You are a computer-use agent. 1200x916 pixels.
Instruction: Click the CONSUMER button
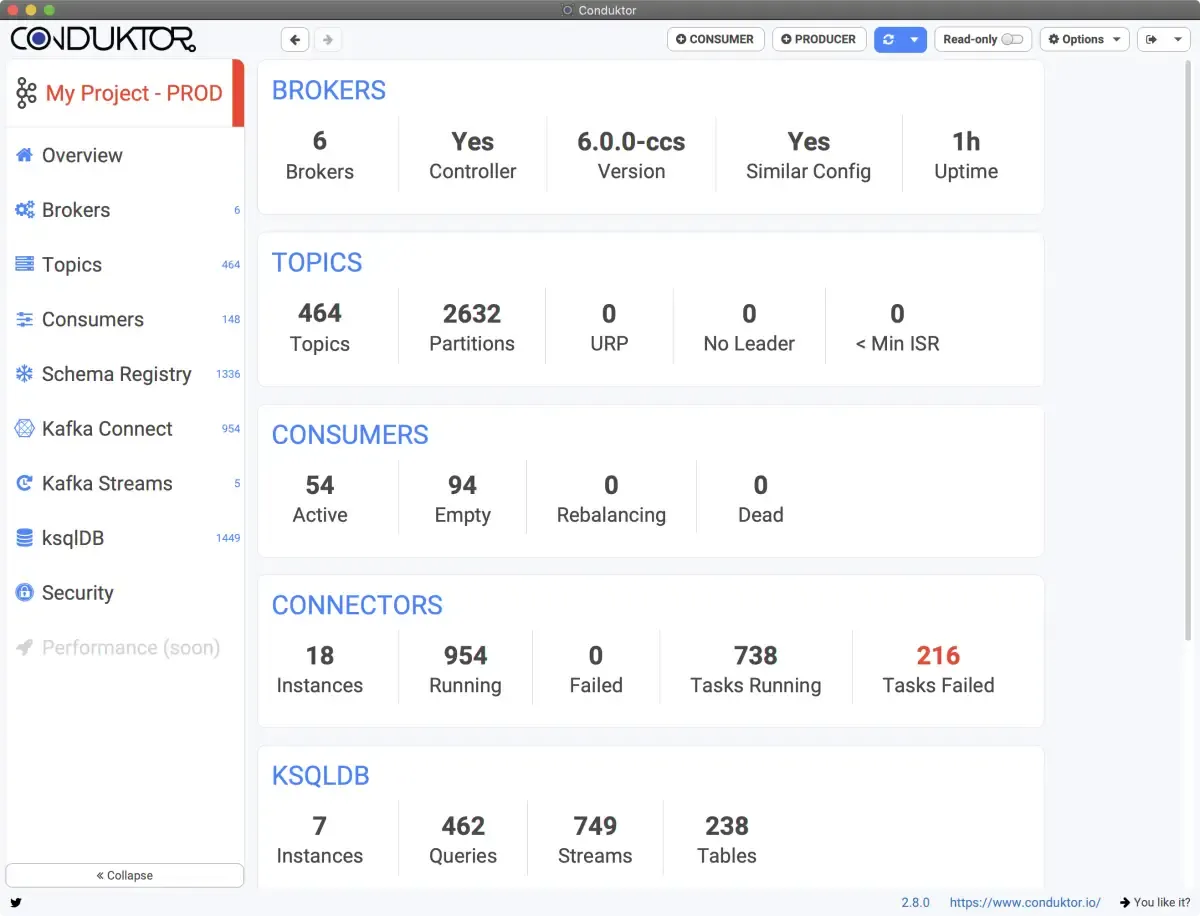716,40
